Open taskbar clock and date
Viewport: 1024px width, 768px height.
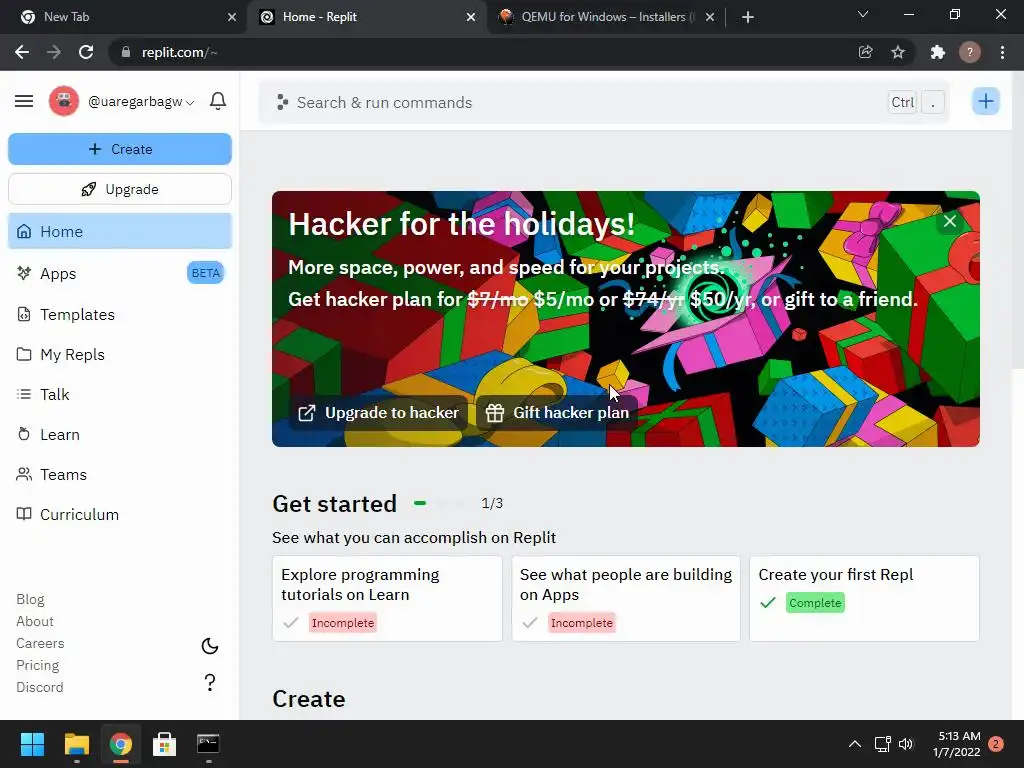(956, 744)
